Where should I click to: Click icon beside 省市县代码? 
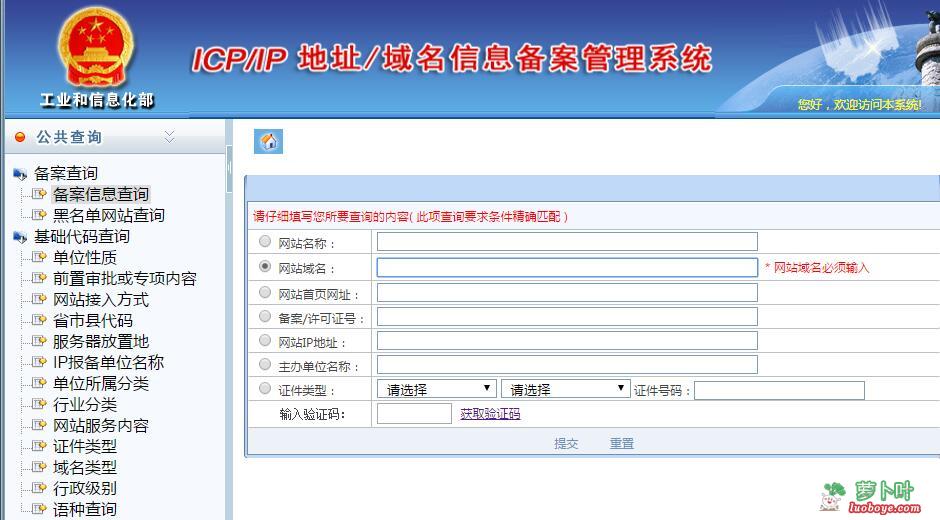click(40, 320)
